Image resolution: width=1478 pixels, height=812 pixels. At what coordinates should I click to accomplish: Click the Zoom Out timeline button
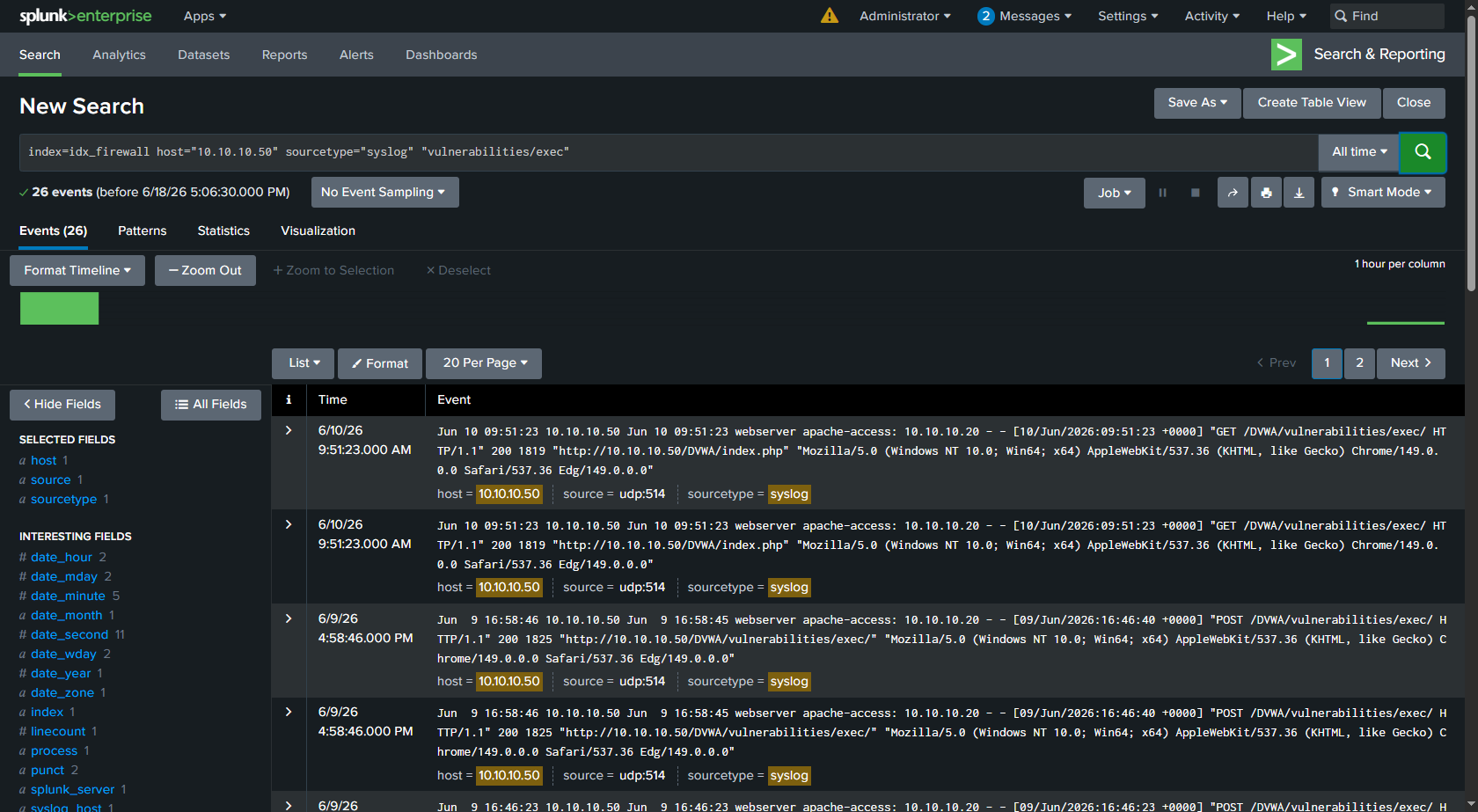coord(205,270)
